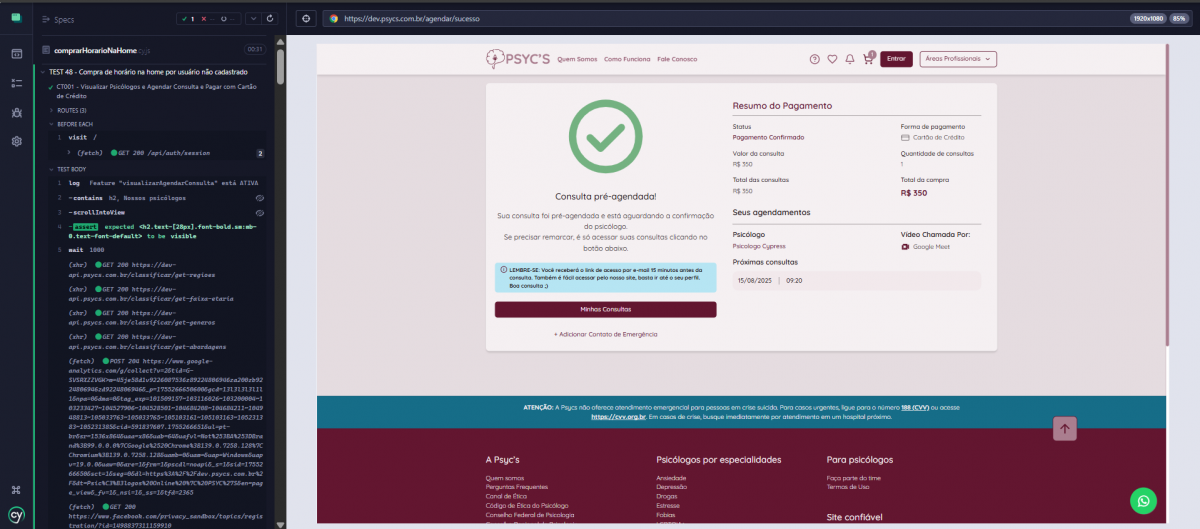Click the favorites heart icon
This screenshot has width=1200, height=529.
pyautogui.click(x=832, y=59)
